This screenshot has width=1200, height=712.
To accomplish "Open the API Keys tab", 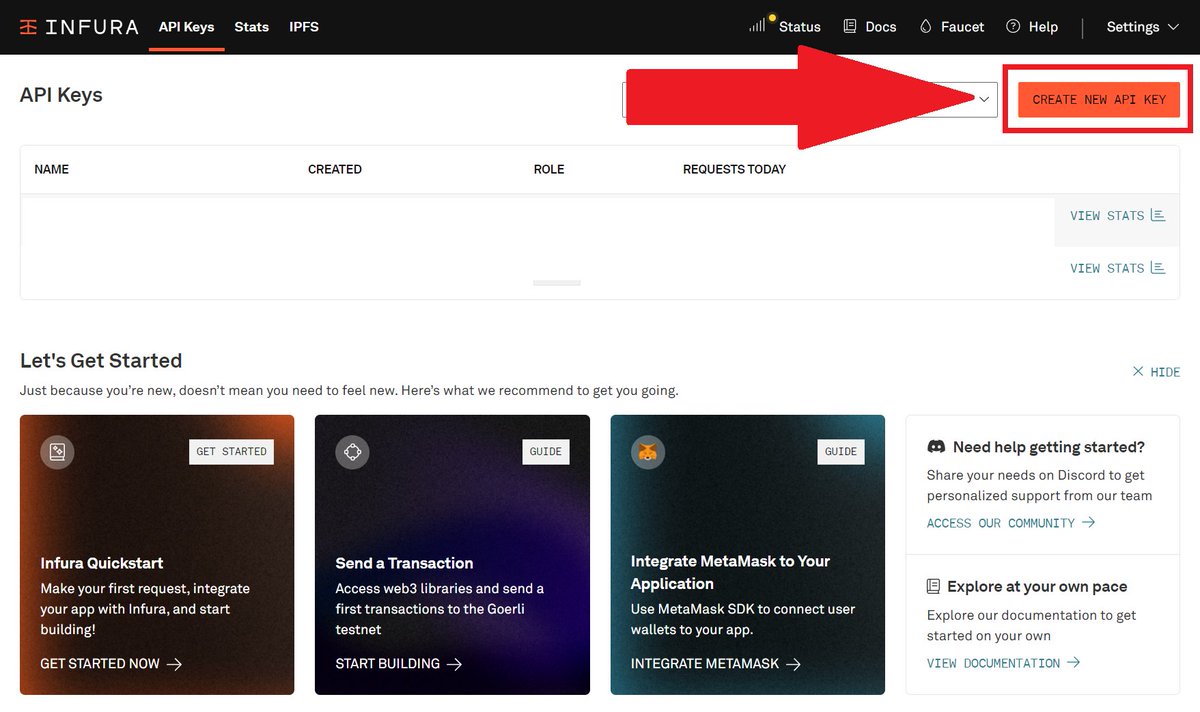I will 187,27.
